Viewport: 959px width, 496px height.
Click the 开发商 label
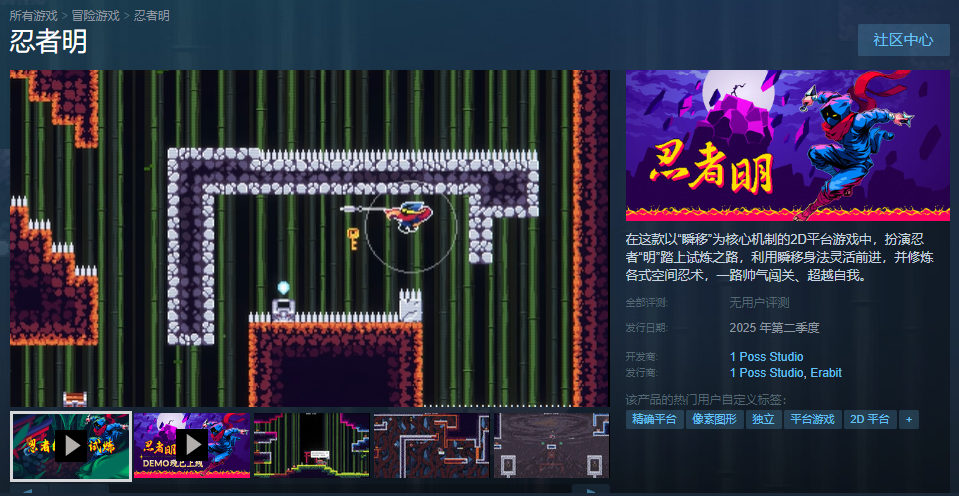[x=642, y=357]
